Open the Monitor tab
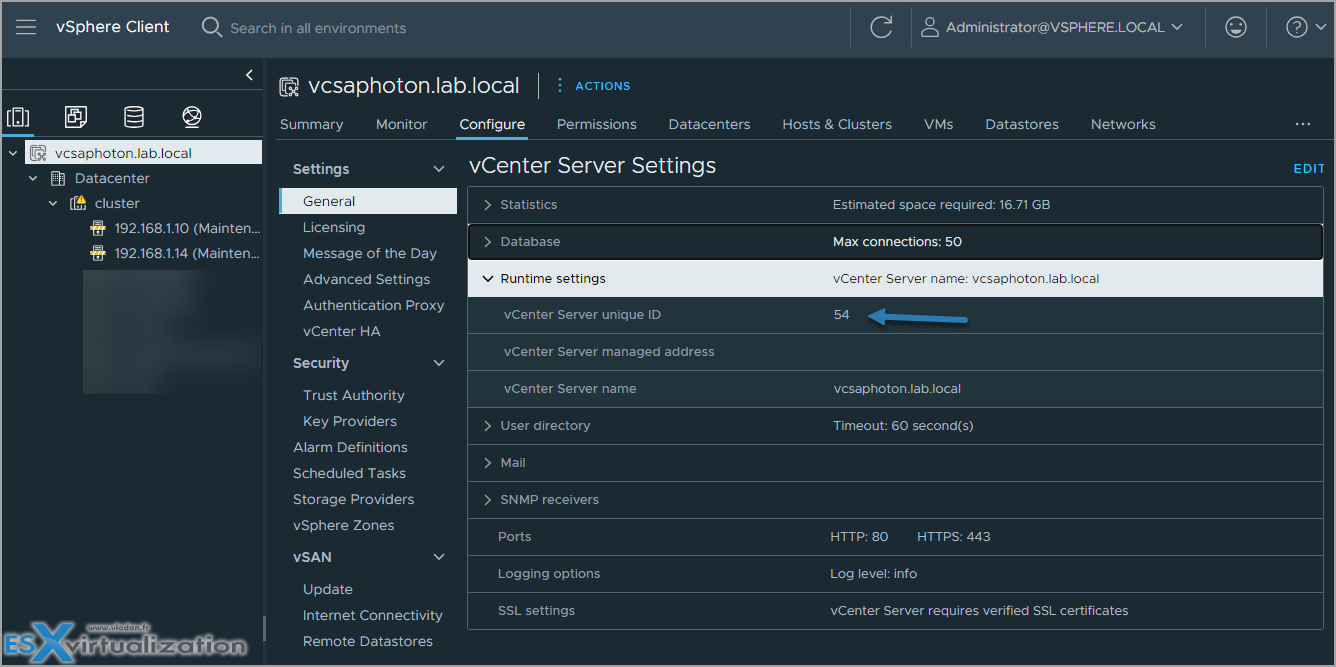Screen dimensions: 1336x667 (401, 124)
